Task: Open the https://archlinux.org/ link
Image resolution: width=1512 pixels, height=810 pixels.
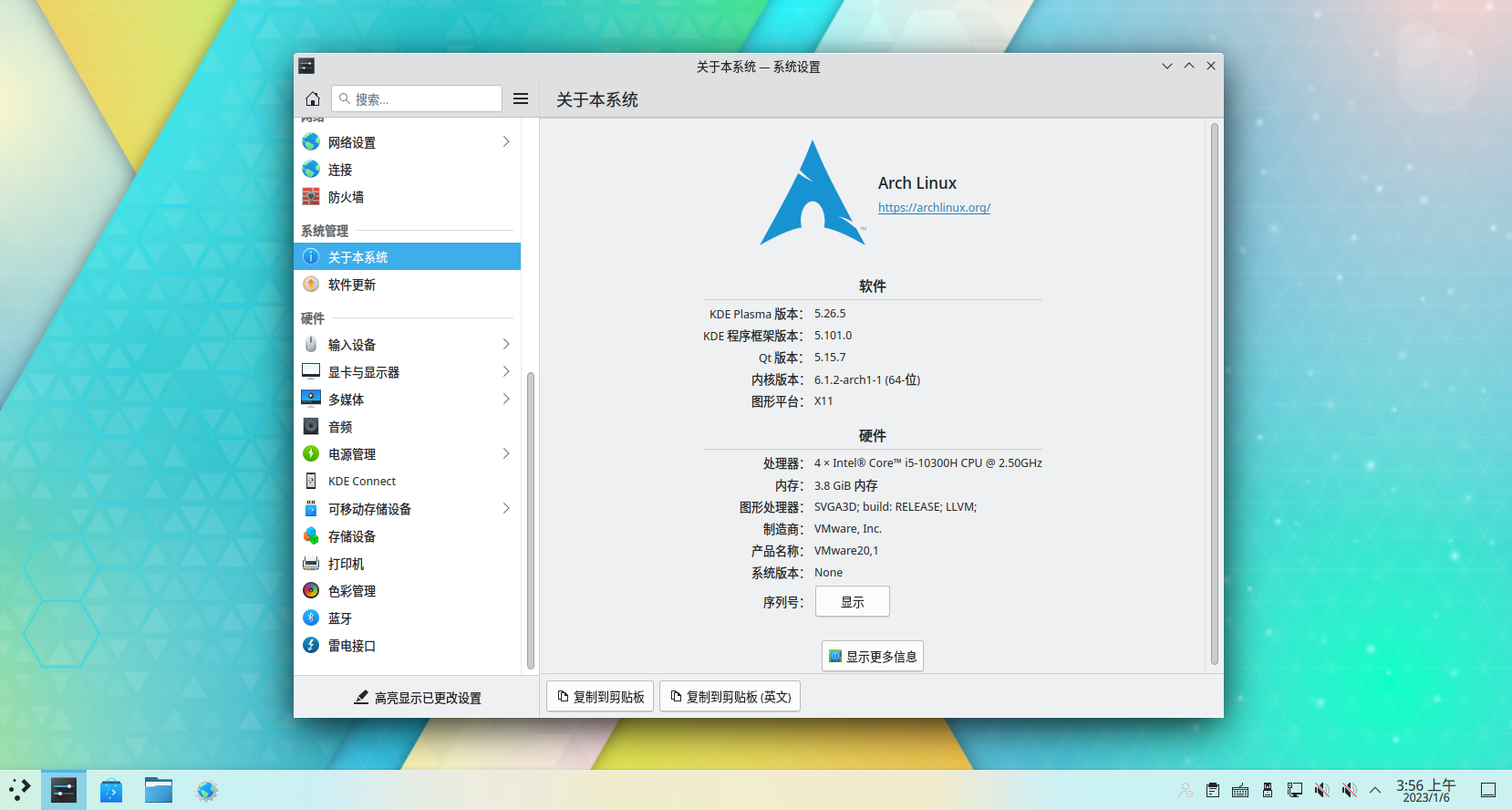Action: click(x=934, y=208)
